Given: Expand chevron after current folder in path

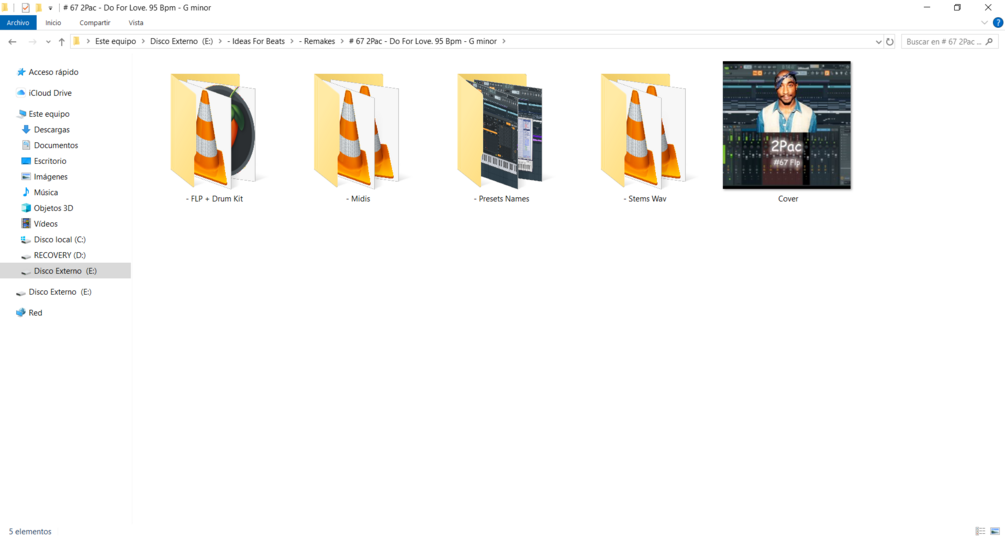Looking at the screenshot, I should click(x=504, y=41).
